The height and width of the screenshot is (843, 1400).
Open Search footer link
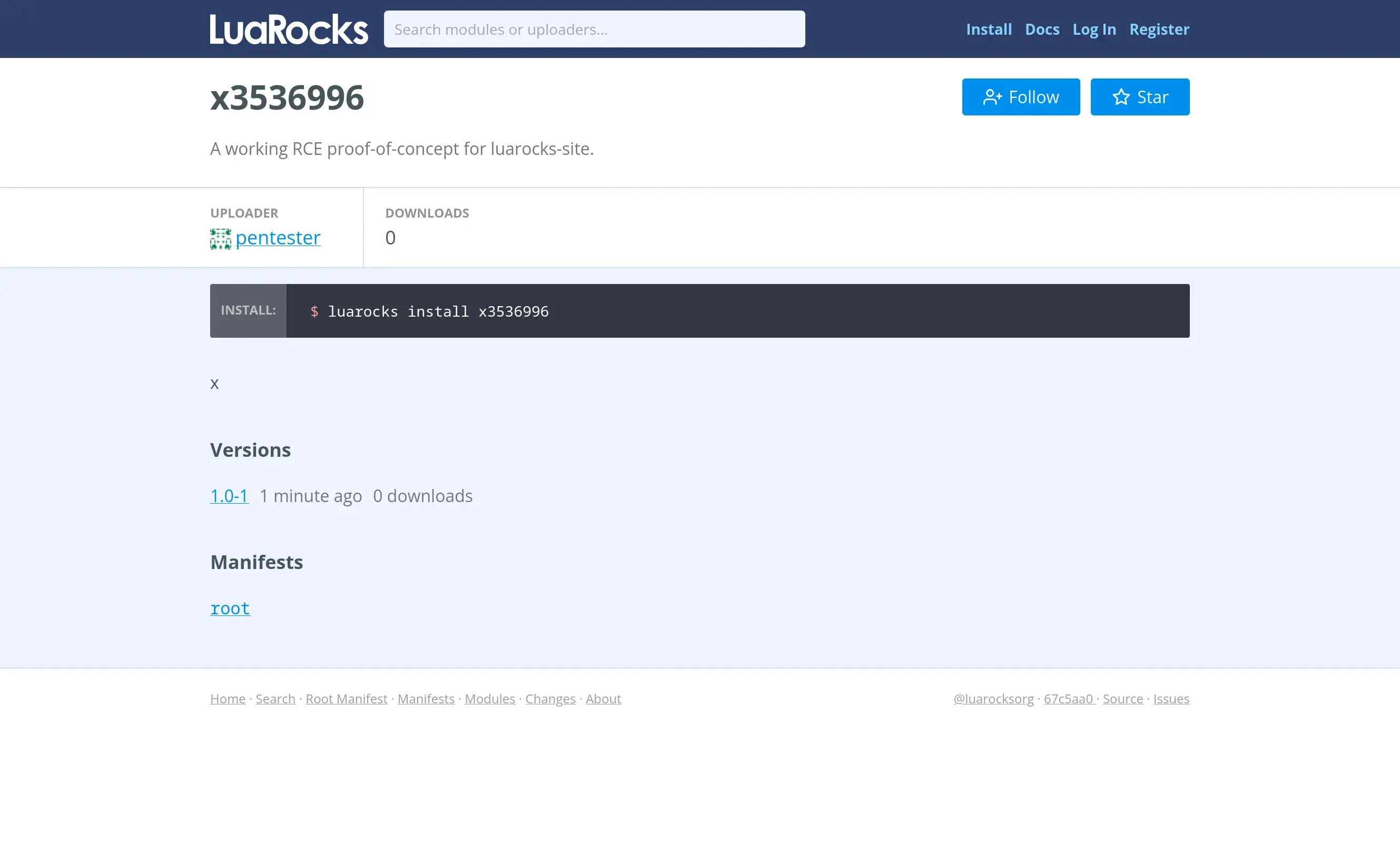click(x=275, y=699)
